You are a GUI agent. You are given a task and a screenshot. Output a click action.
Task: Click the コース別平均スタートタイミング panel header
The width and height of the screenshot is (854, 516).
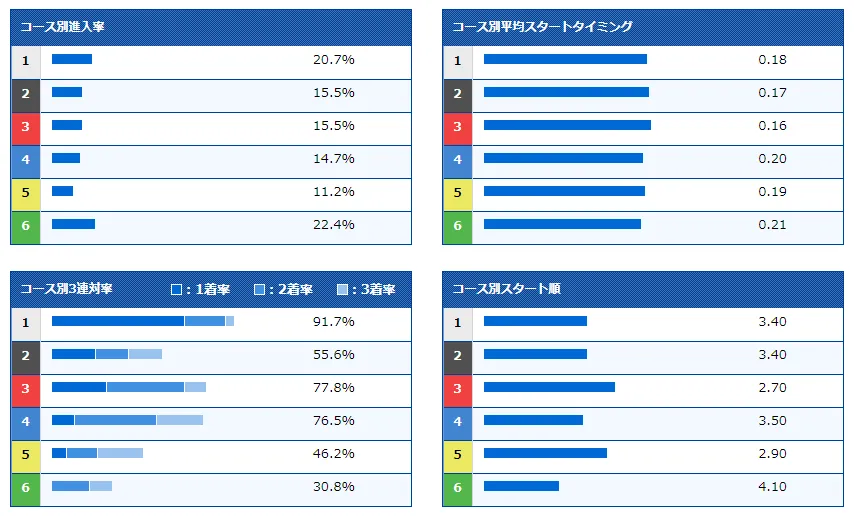pyautogui.click(x=643, y=27)
